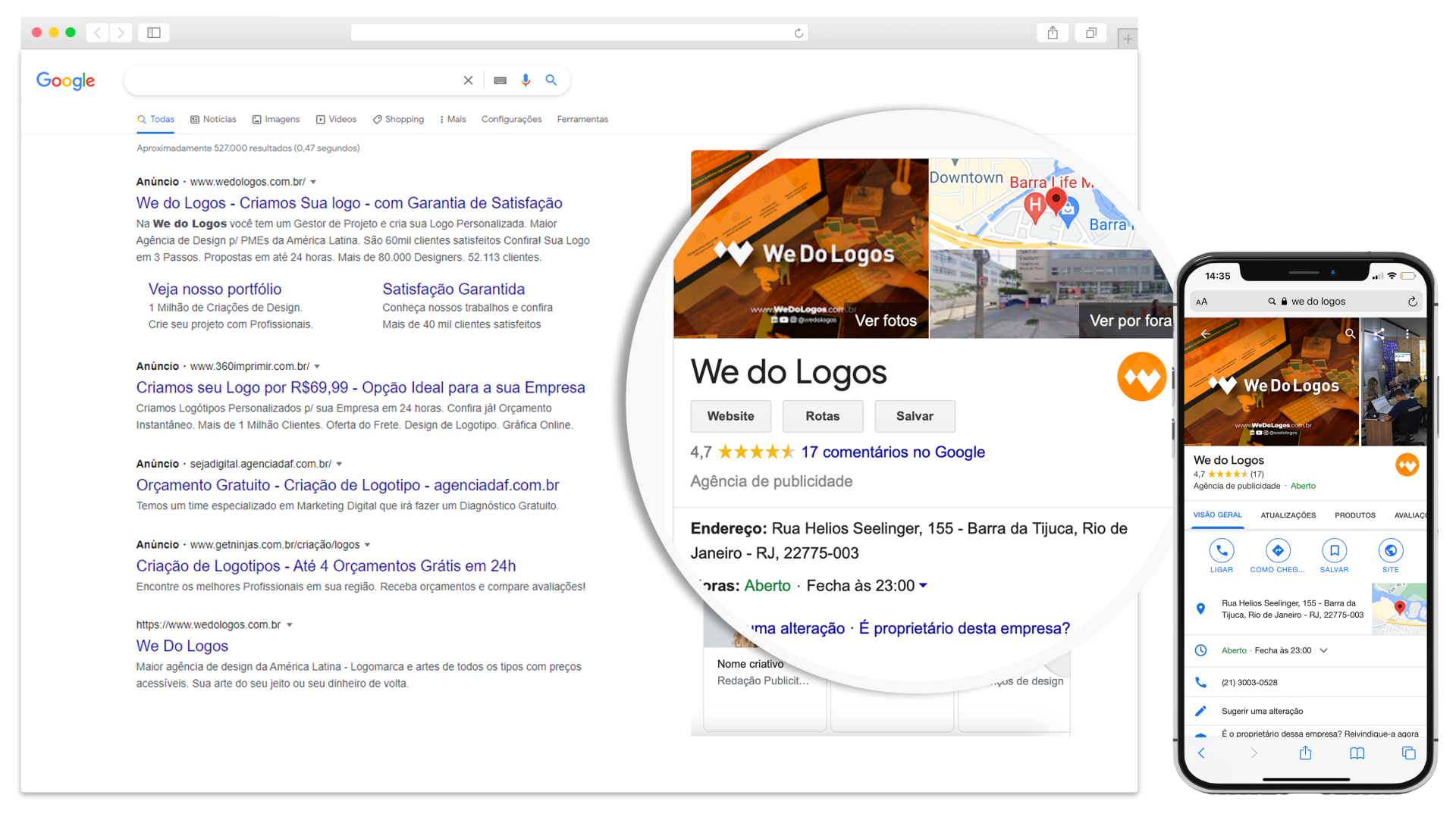Viewport: 1456px width, 817px height.
Task: Switch to the Imagens tab
Action: [x=276, y=119]
